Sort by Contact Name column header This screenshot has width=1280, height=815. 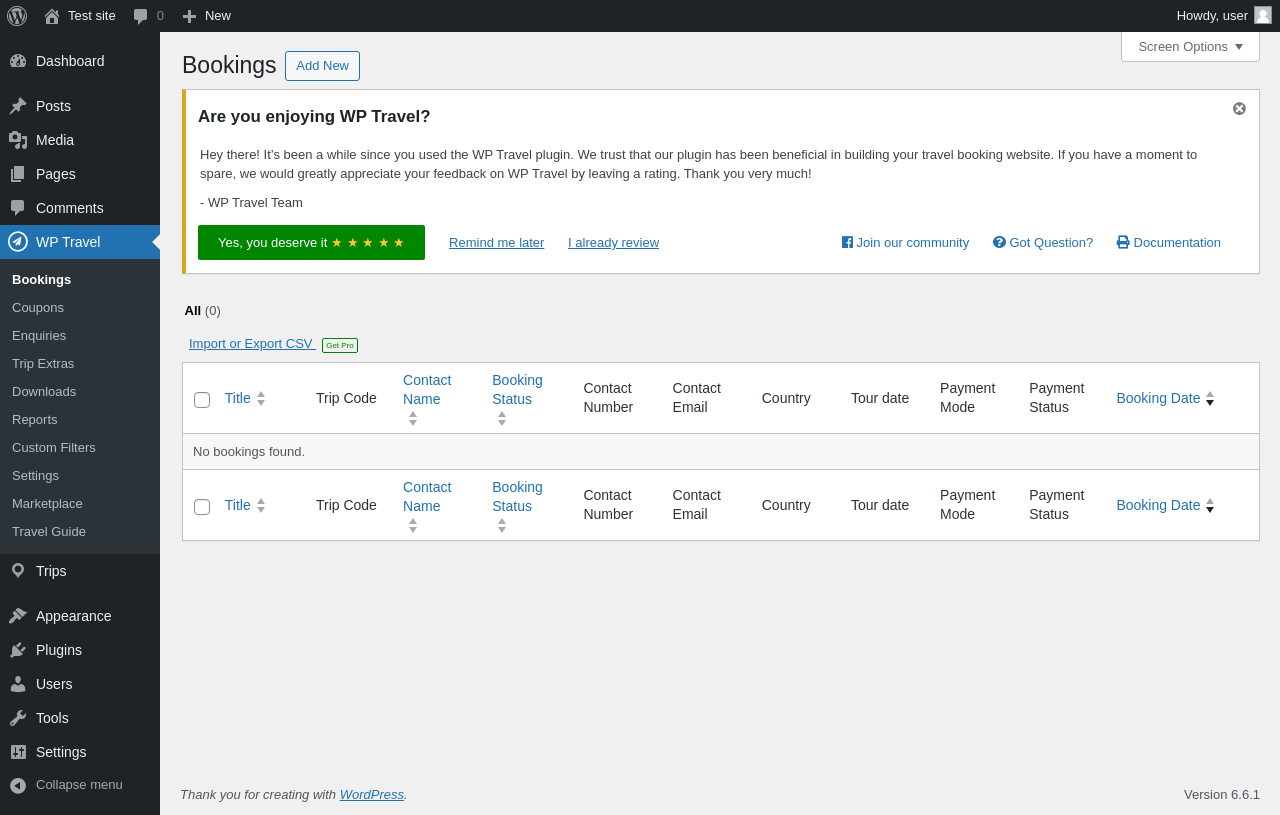(427, 389)
